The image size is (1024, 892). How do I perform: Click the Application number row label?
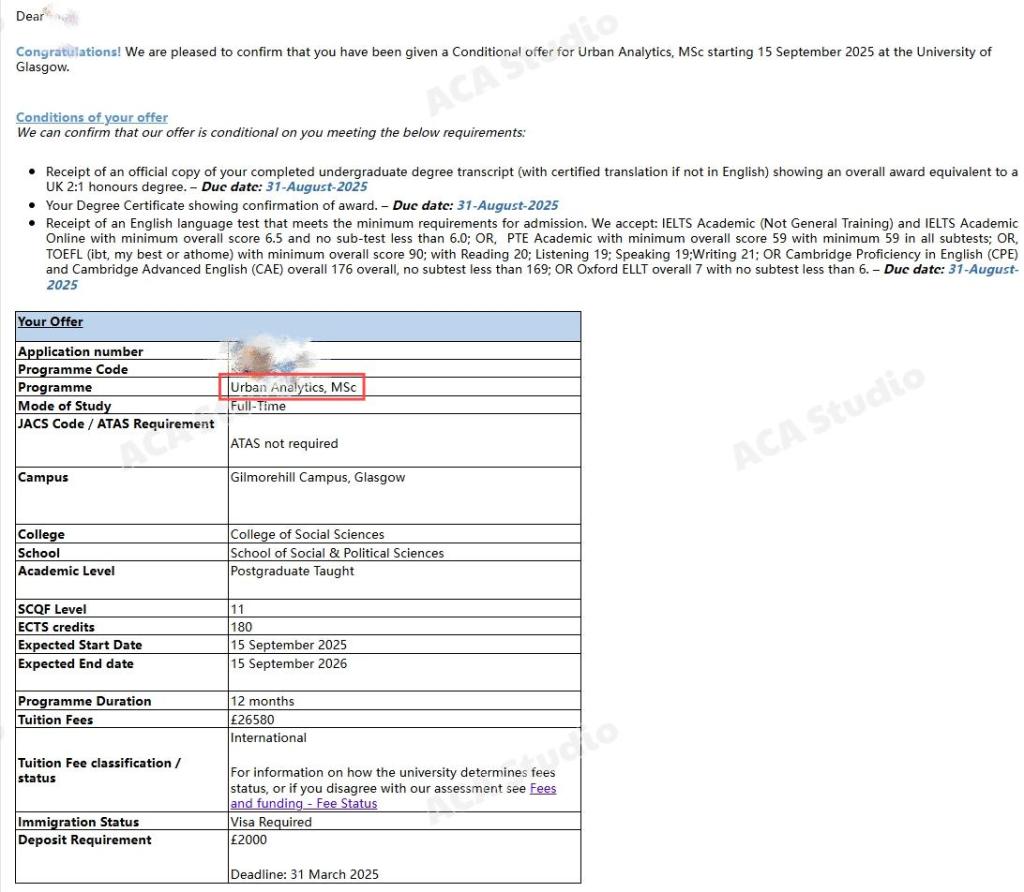point(80,352)
